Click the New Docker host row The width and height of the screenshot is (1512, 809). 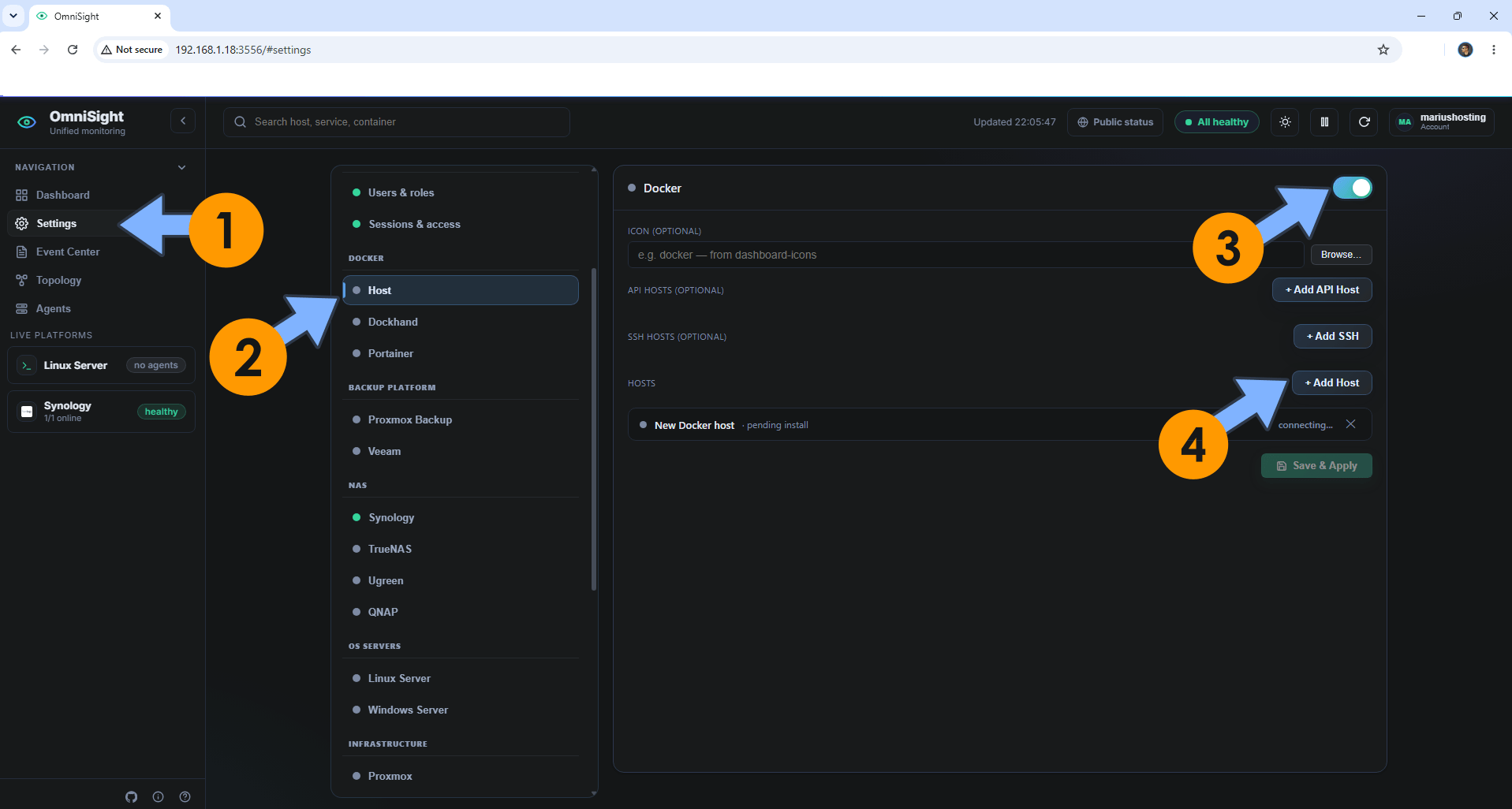999,424
